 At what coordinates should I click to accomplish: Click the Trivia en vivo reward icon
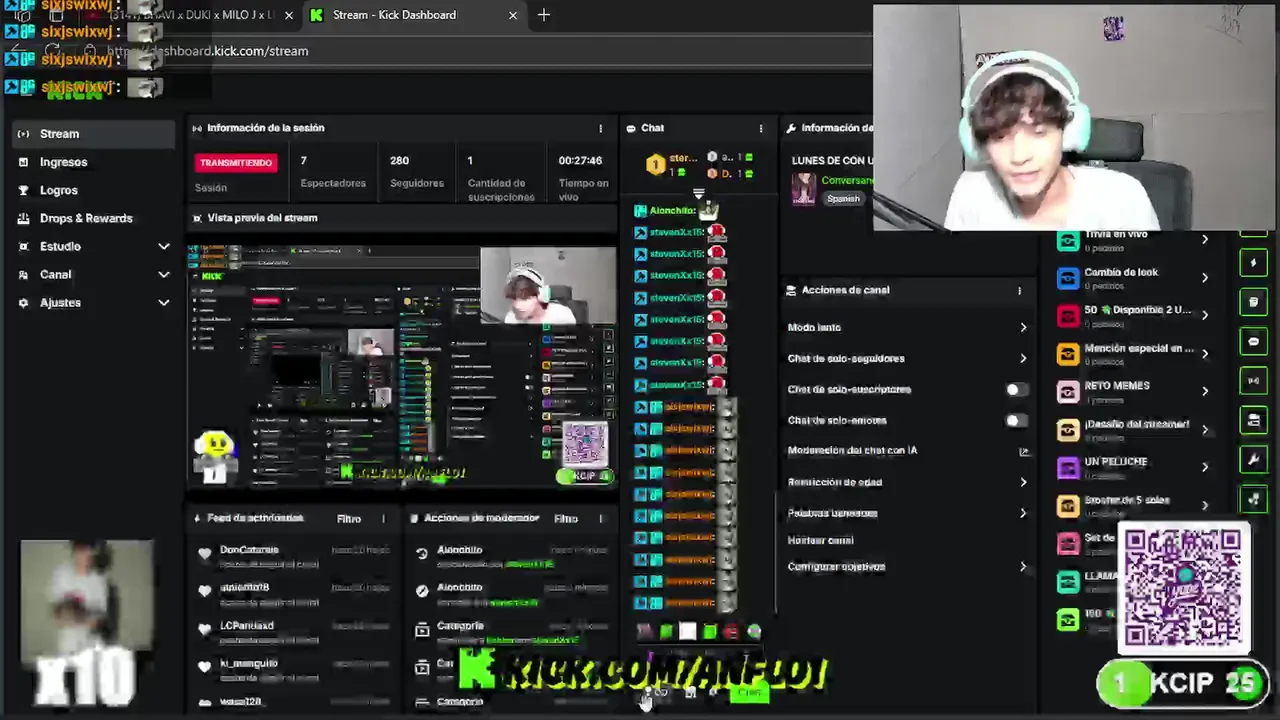1068,241
